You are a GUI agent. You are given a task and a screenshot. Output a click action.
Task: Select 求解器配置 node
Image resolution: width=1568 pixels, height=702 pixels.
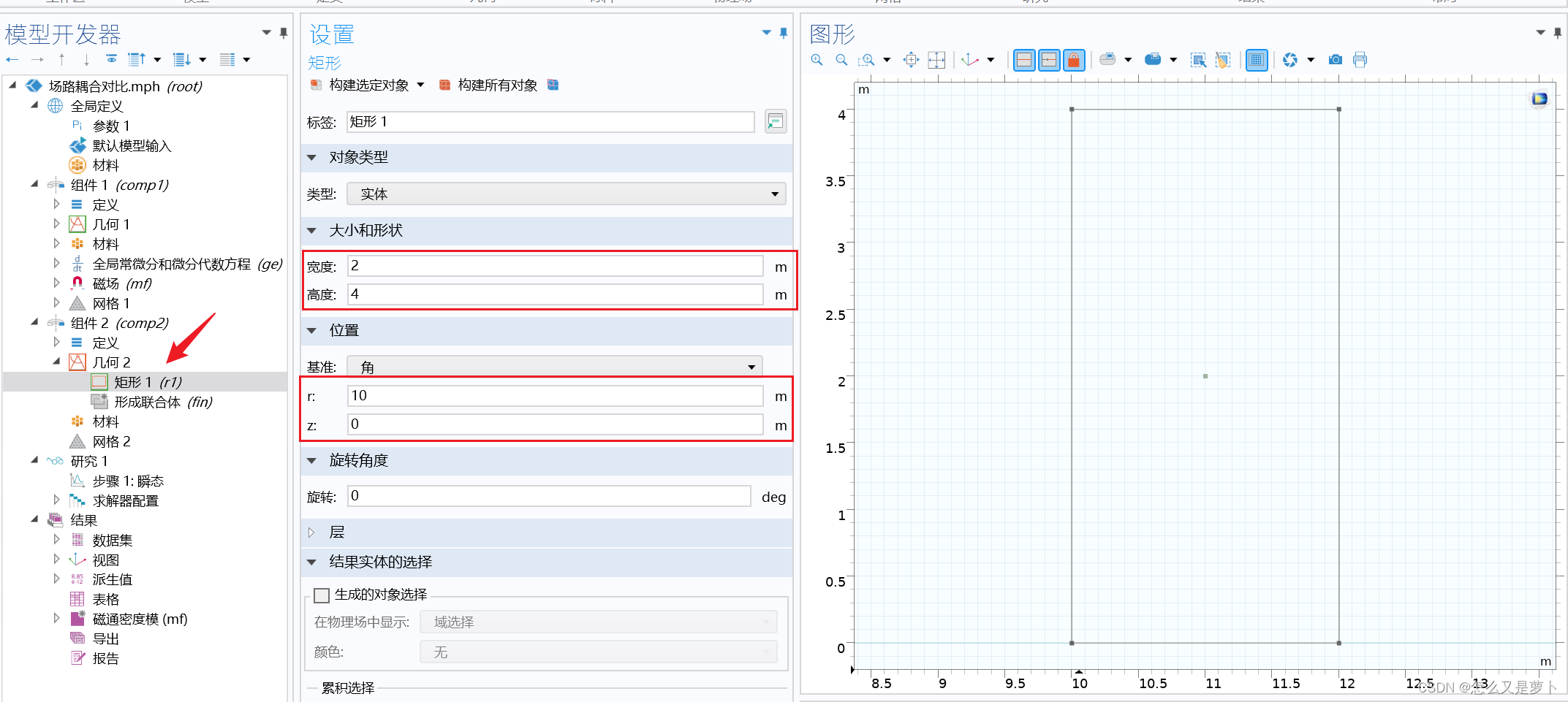tap(125, 500)
